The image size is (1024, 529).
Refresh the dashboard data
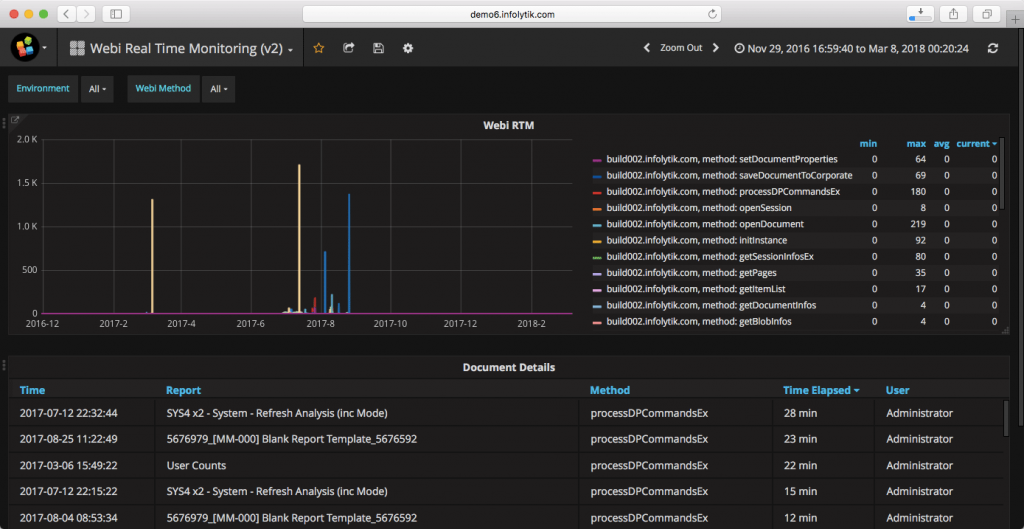click(993, 48)
